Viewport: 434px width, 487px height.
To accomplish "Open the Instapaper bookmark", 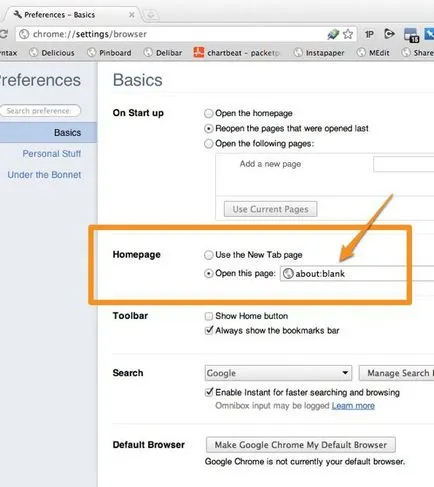I will (319, 53).
